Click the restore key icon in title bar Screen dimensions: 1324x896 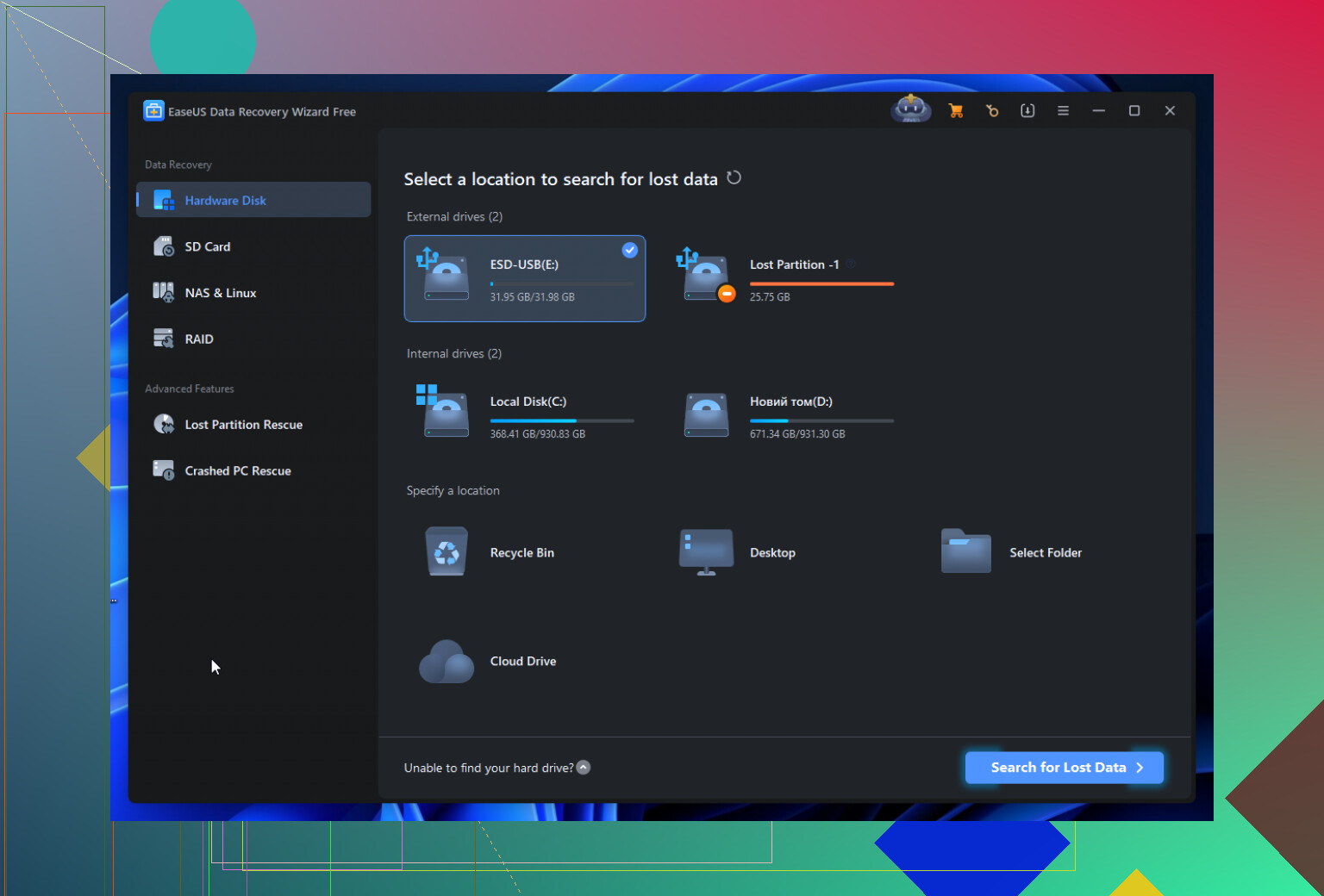coord(992,111)
